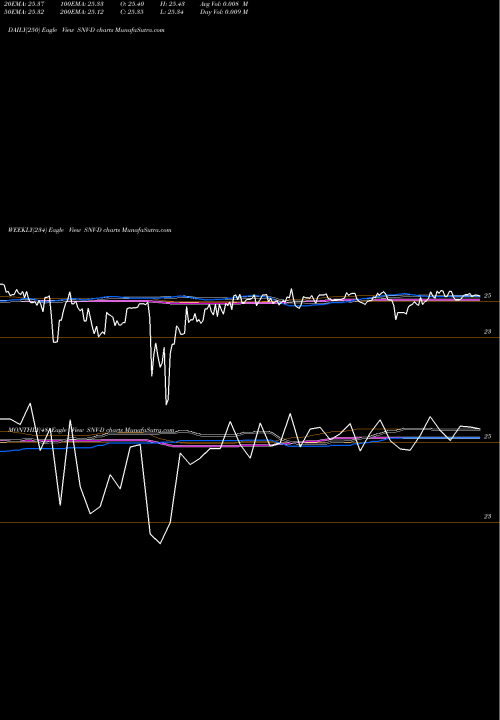Click the 100EMA value readout
Image resolution: width=500 pixels, height=720 pixels.
(81, 4)
